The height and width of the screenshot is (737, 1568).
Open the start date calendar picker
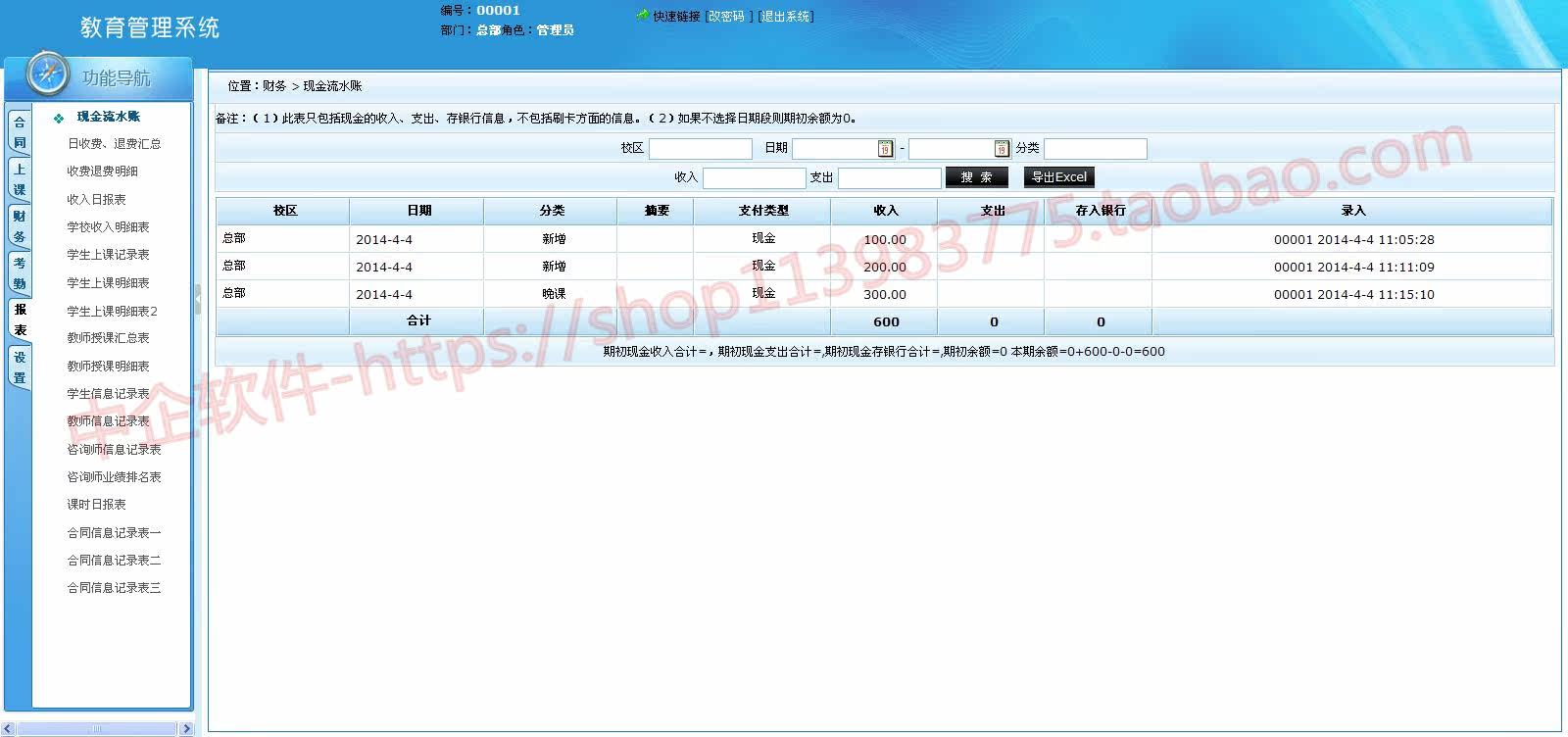coord(885,149)
